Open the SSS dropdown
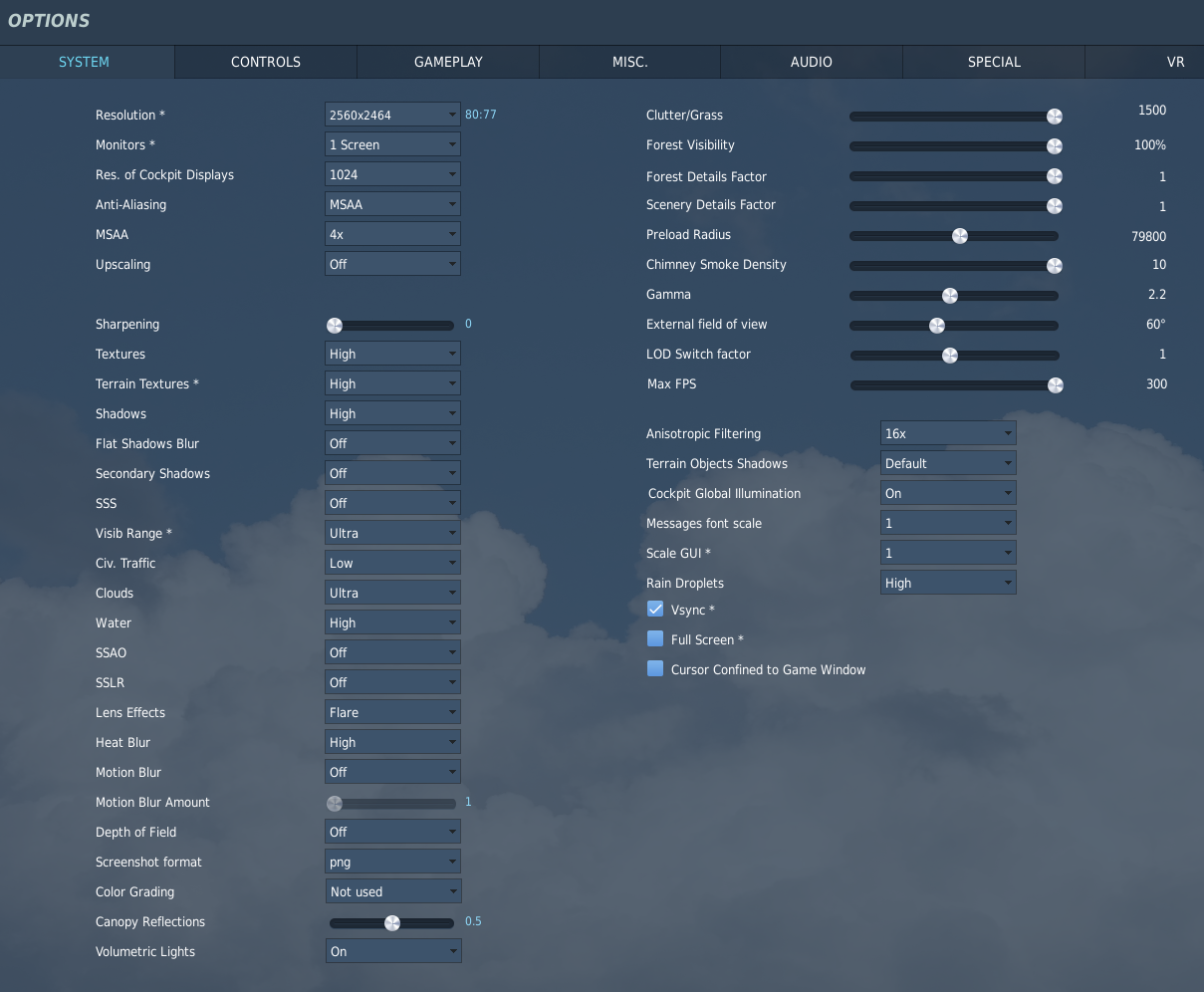The height and width of the screenshot is (992, 1204). (392, 503)
